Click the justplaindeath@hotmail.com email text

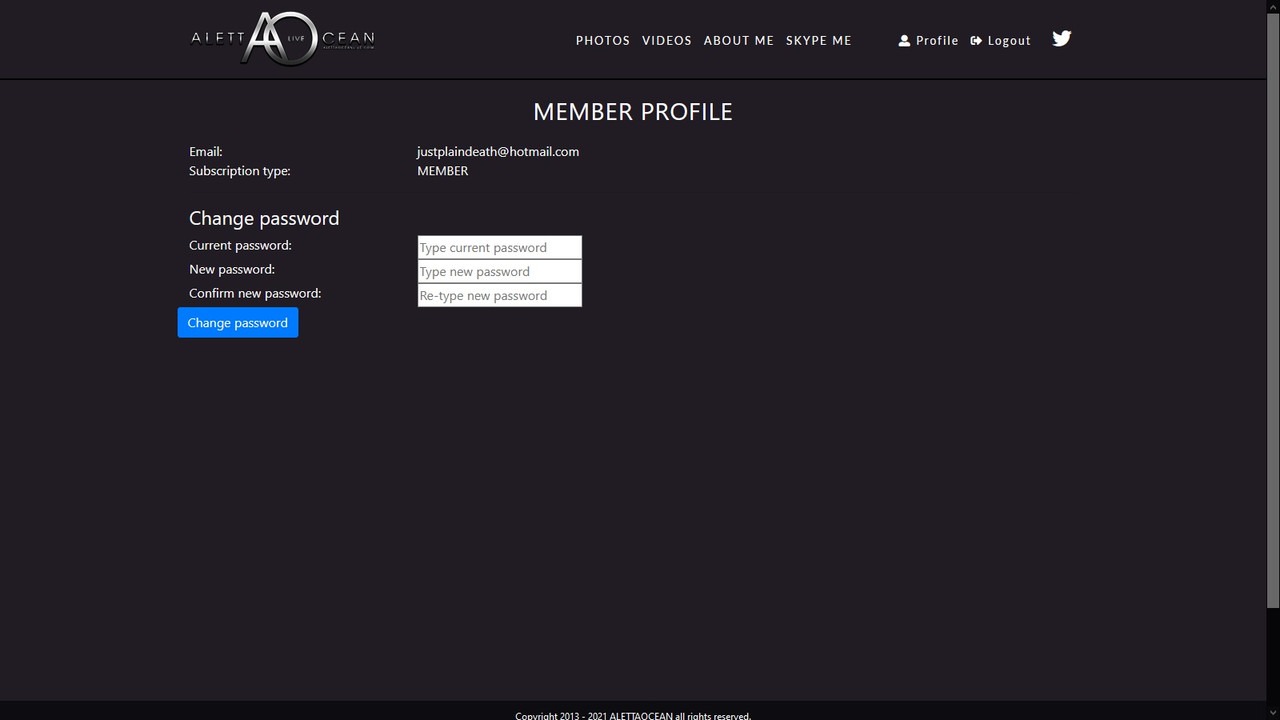(498, 152)
